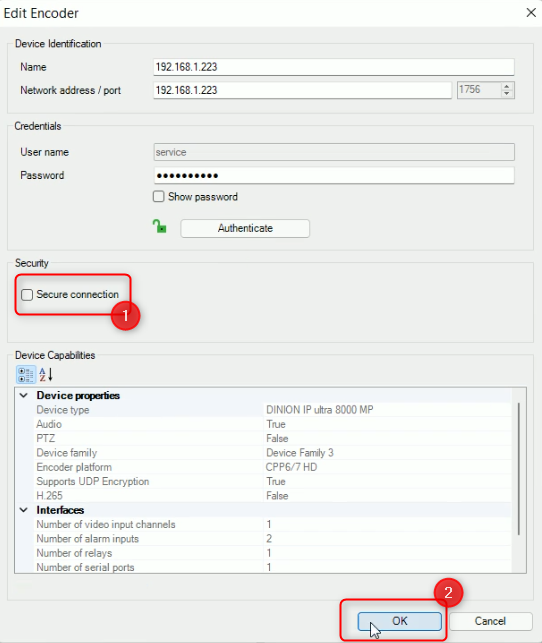The height and width of the screenshot is (643, 542).
Task: Switch to categorized view in Device Capabilities
Action: pos(26,374)
